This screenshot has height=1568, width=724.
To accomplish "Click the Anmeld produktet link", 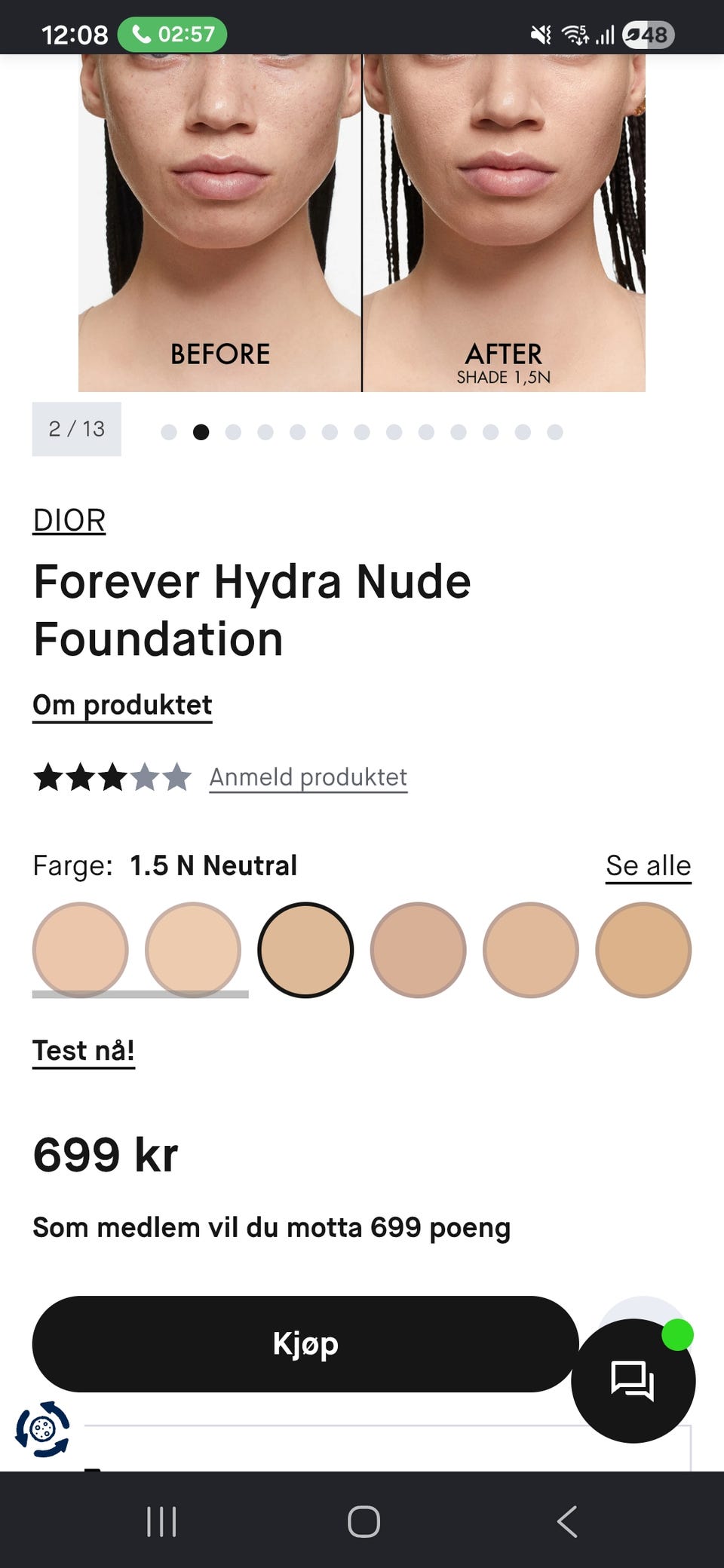I will (x=308, y=777).
